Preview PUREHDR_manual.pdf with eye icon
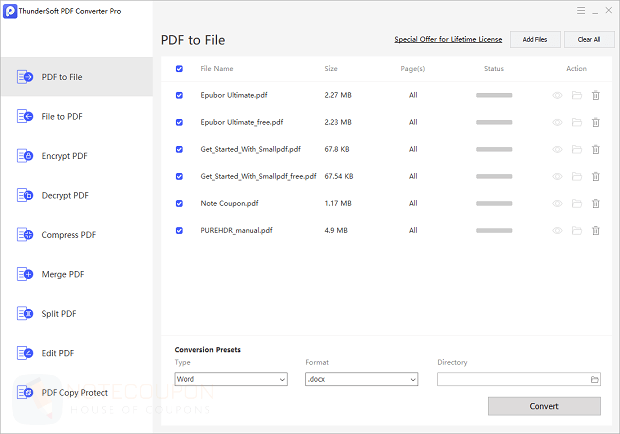The height and width of the screenshot is (434, 620). click(558, 230)
